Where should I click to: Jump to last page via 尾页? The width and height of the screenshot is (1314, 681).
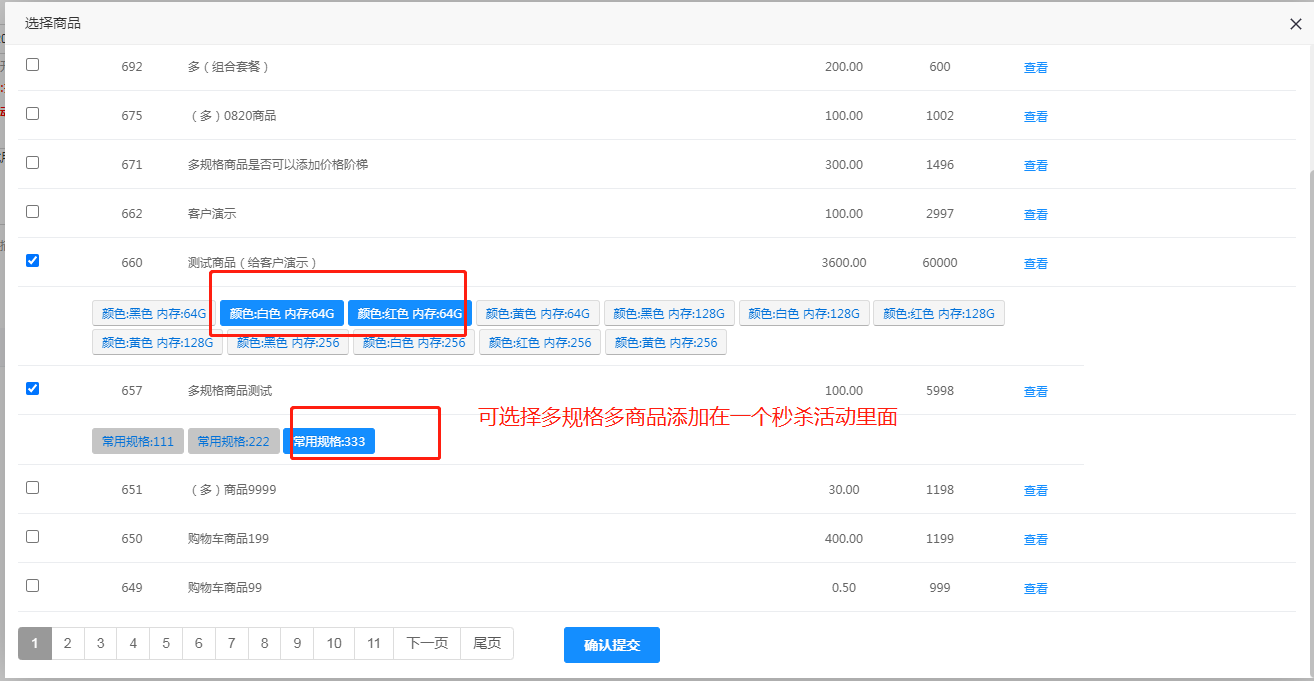point(487,644)
